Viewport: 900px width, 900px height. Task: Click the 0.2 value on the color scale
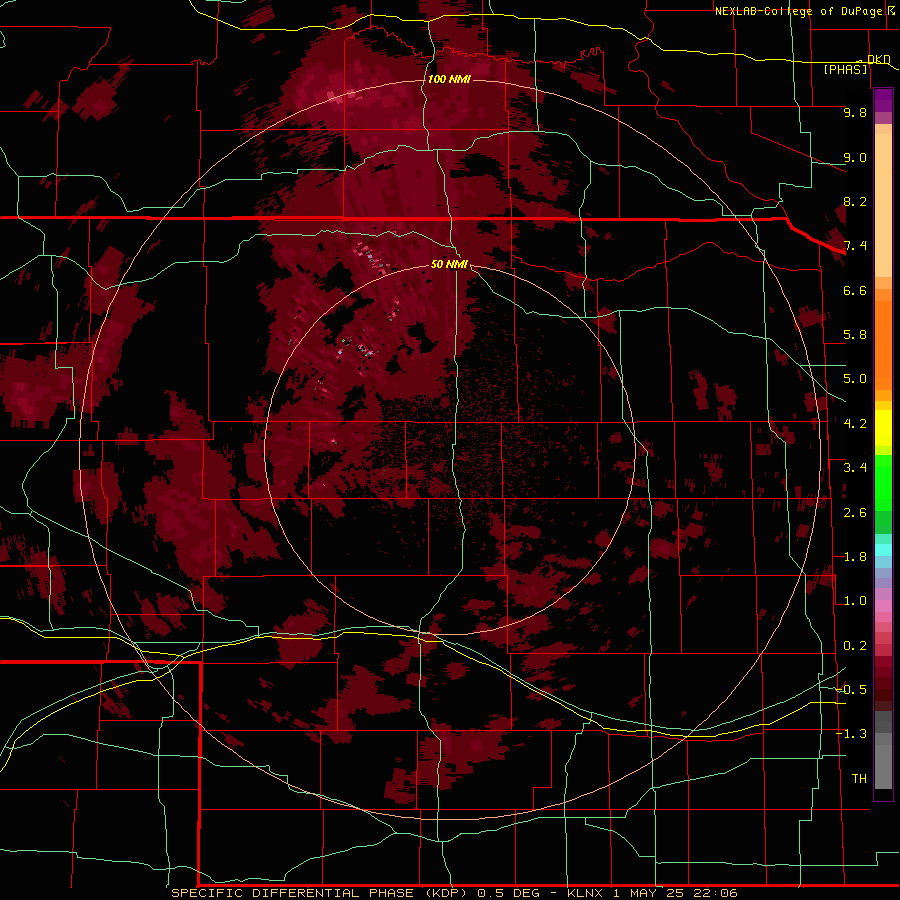[855, 646]
